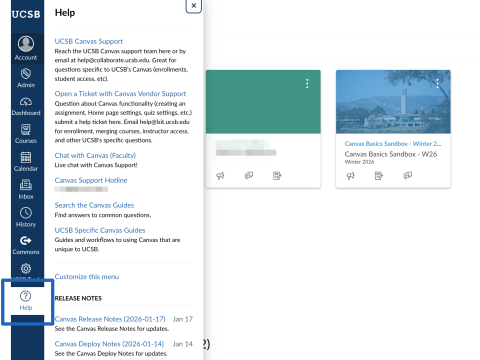
Task: Click the Help question mark icon
Action: (26, 296)
